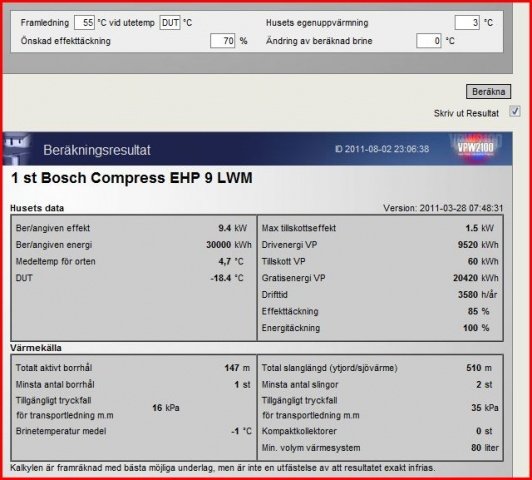This screenshot has height=480, width=532.
Task: Click the Beräkna button
Action: click(x=488, y=92)
